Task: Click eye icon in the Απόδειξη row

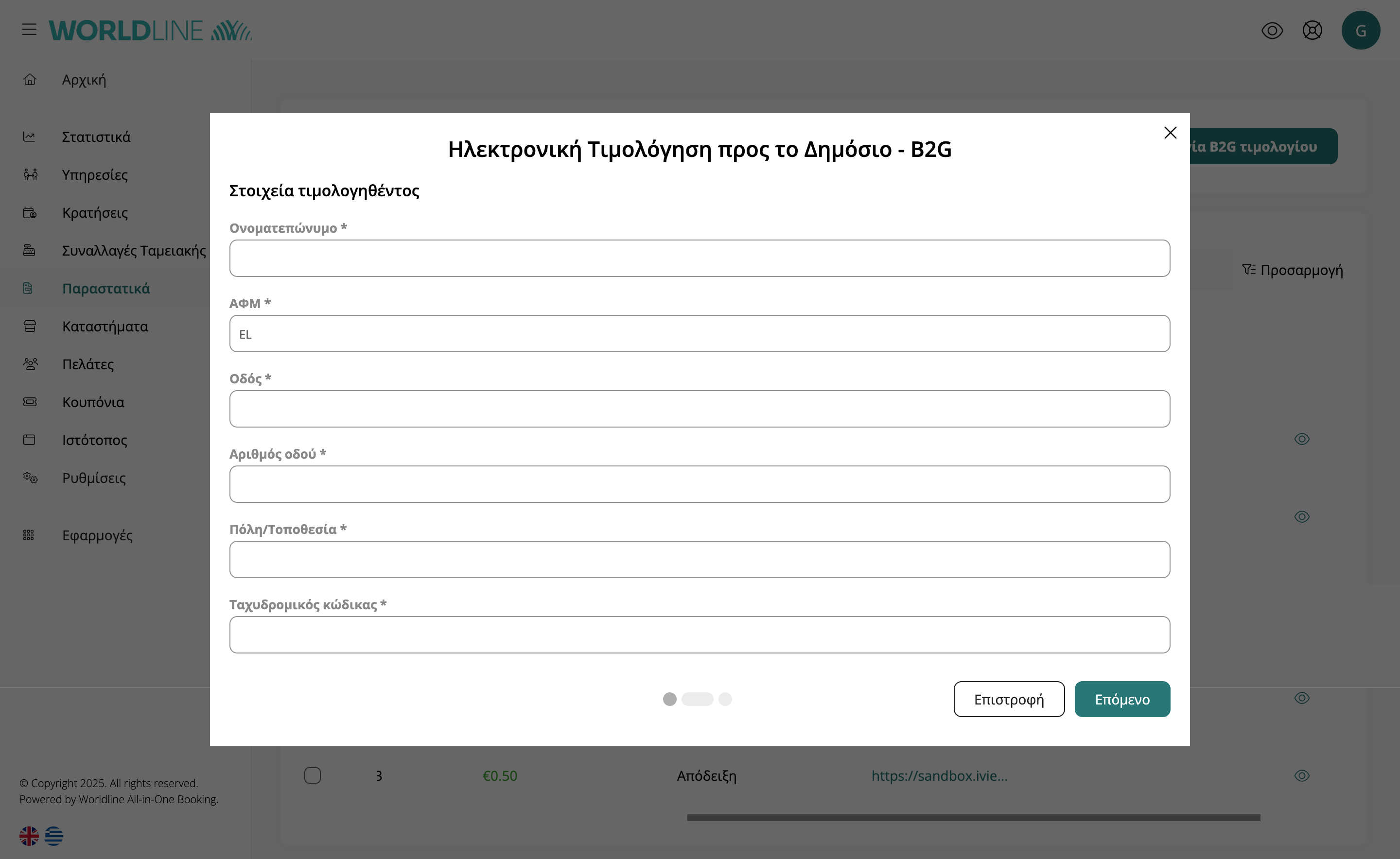Action: (1302, 775)
